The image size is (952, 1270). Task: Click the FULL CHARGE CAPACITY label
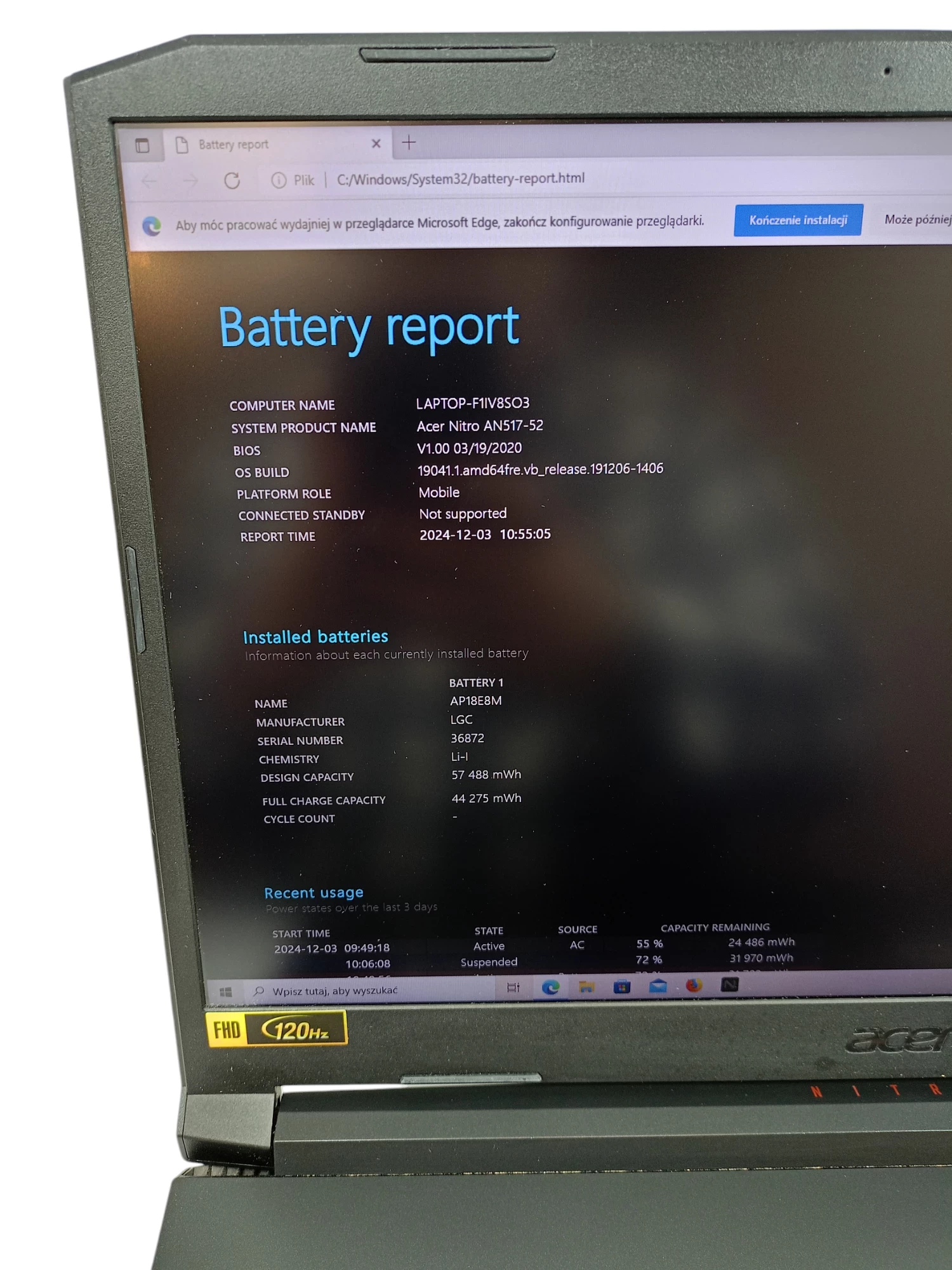pos(324,801)
